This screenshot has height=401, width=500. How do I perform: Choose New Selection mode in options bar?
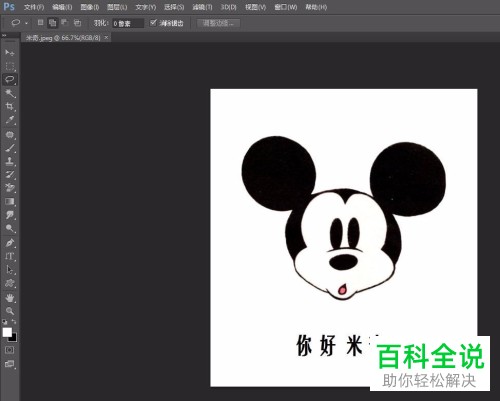coord(40,23)
